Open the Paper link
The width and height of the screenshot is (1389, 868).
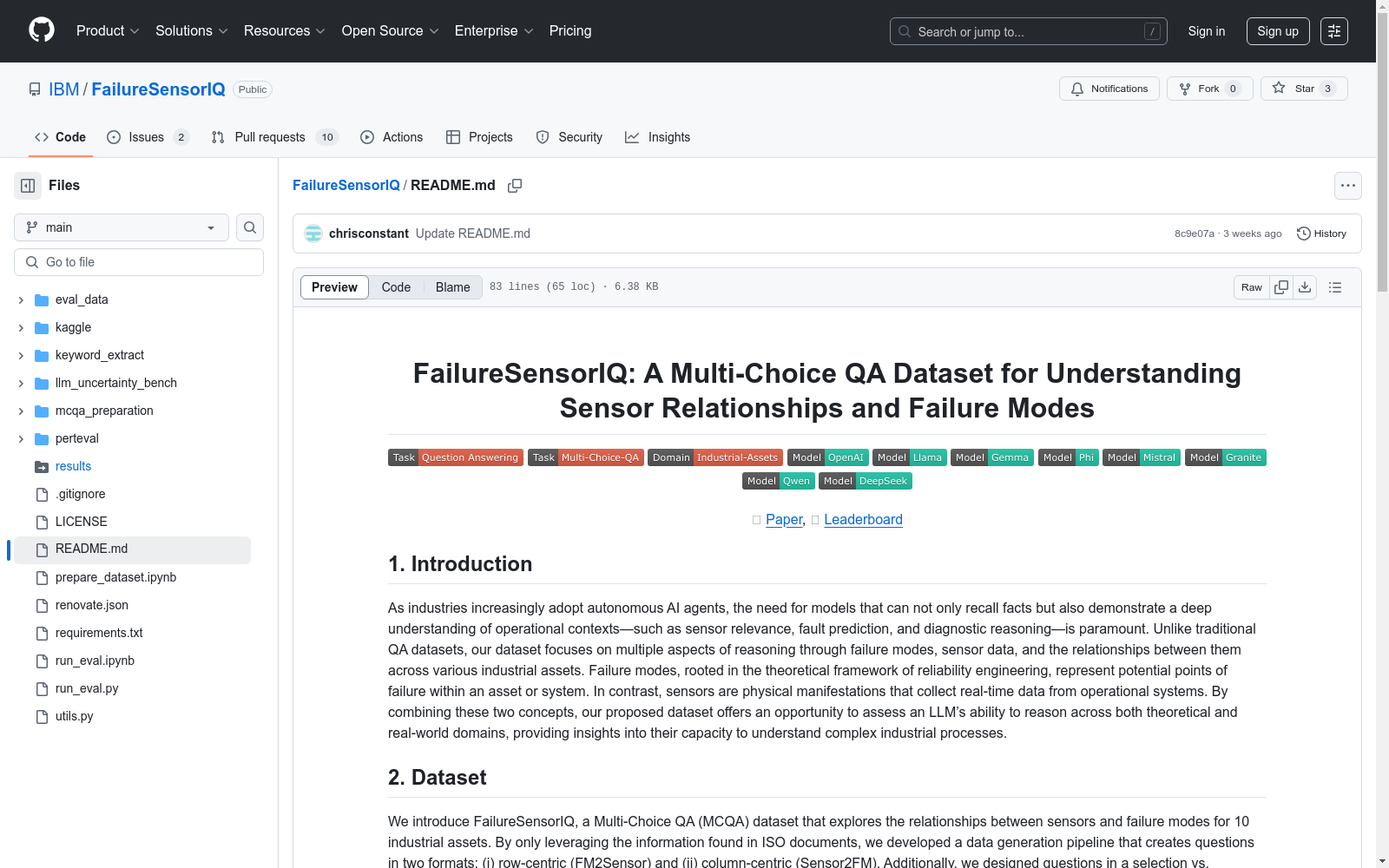[x=783, y=519]
